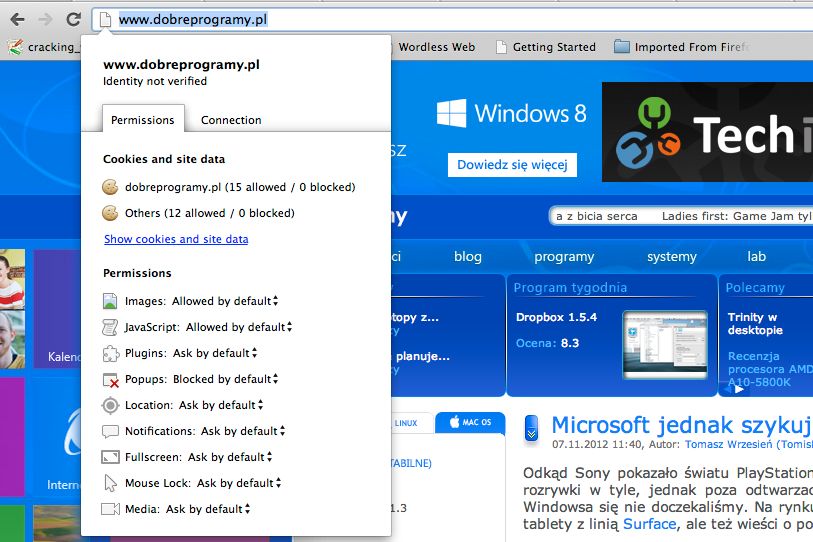Screen dimensions: 813x542
Task: Open JavaScript permission dropdown
Action: tap(239, 327)
